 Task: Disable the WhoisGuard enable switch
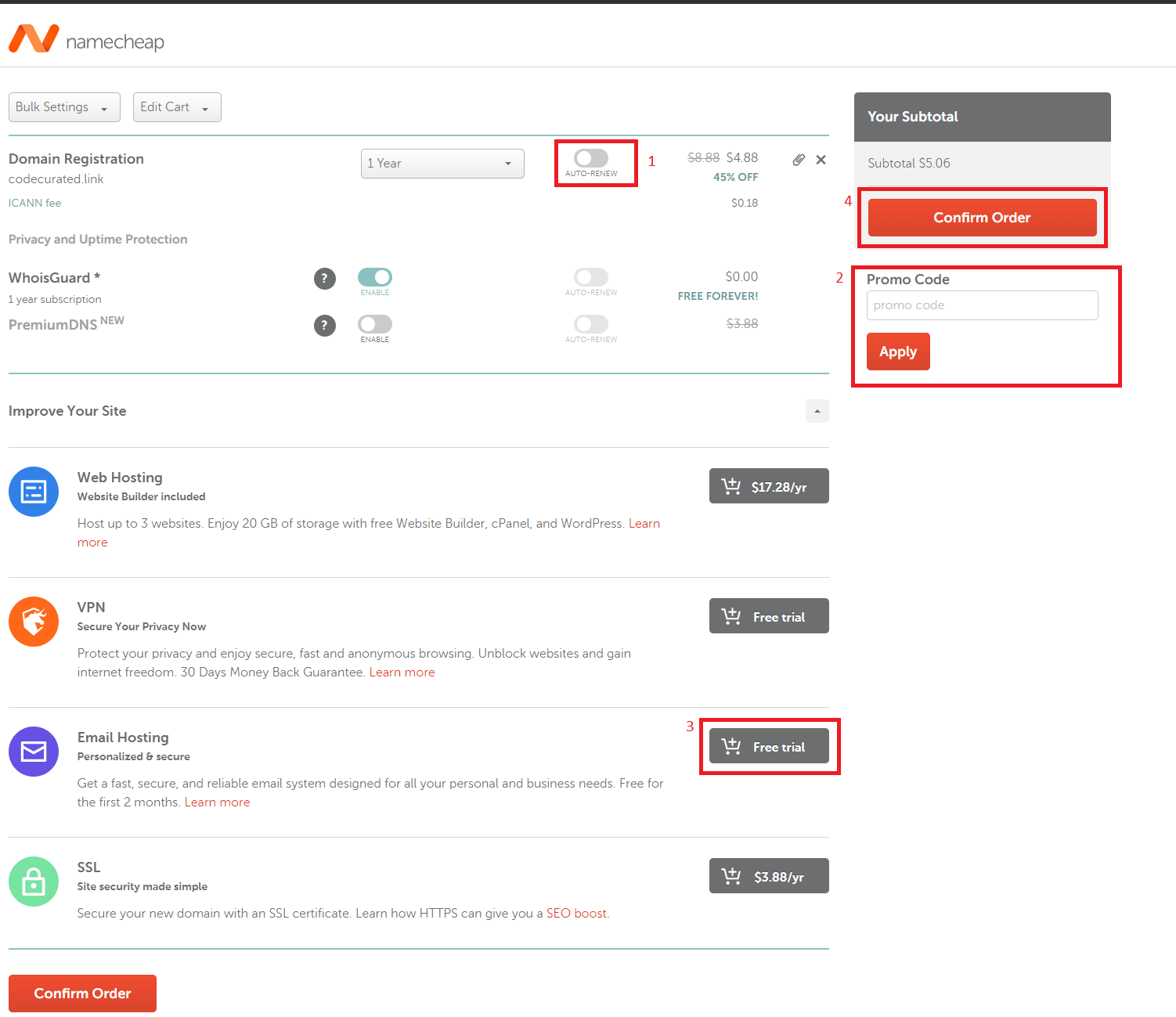pos(375,277)
